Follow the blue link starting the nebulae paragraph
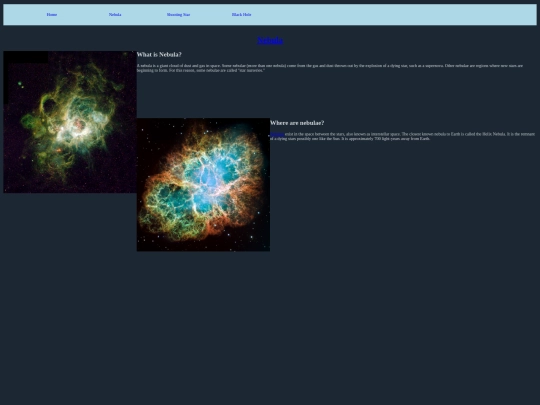This screenshot has height=405, width=540. pyautogui.click(x=277, y=134)
